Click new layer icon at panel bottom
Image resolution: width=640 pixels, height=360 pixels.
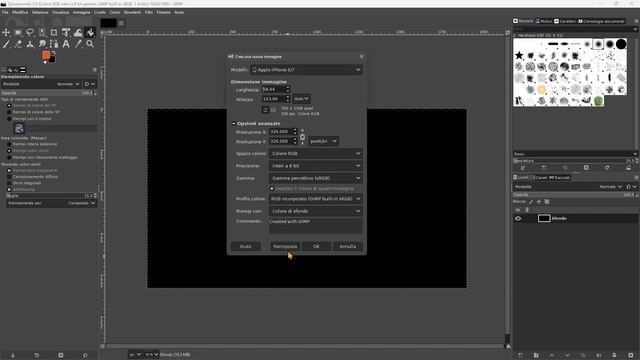(520, 356)
